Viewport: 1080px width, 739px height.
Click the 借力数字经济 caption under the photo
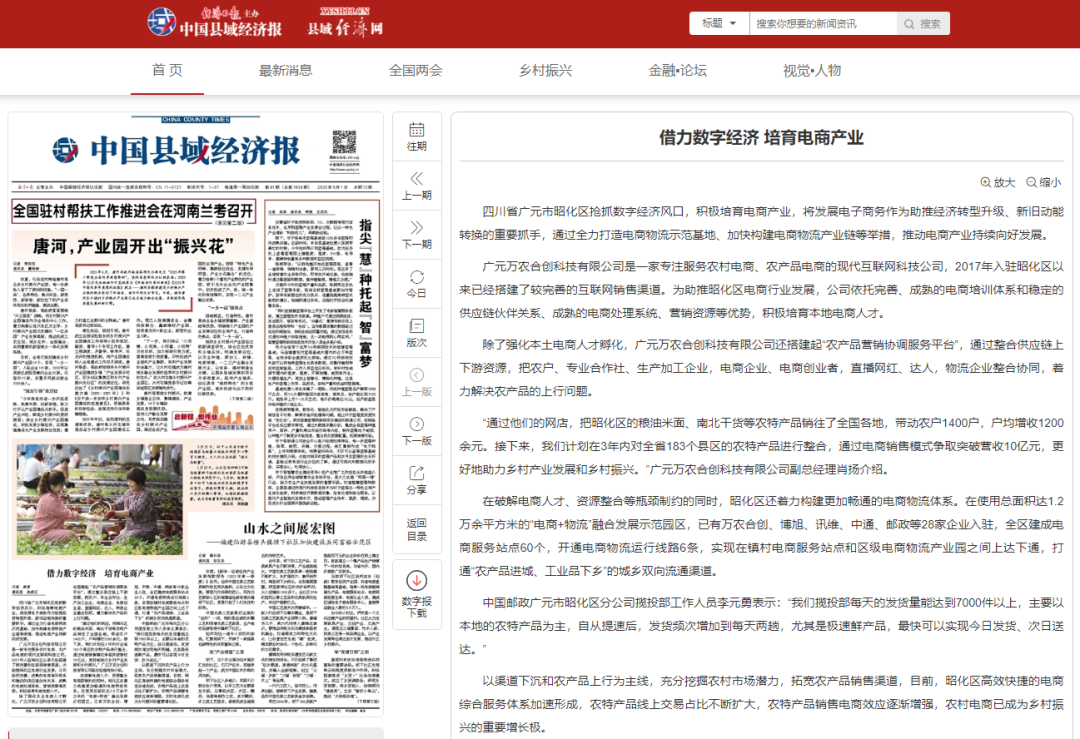pyautogui.click(x=100, y=573)
